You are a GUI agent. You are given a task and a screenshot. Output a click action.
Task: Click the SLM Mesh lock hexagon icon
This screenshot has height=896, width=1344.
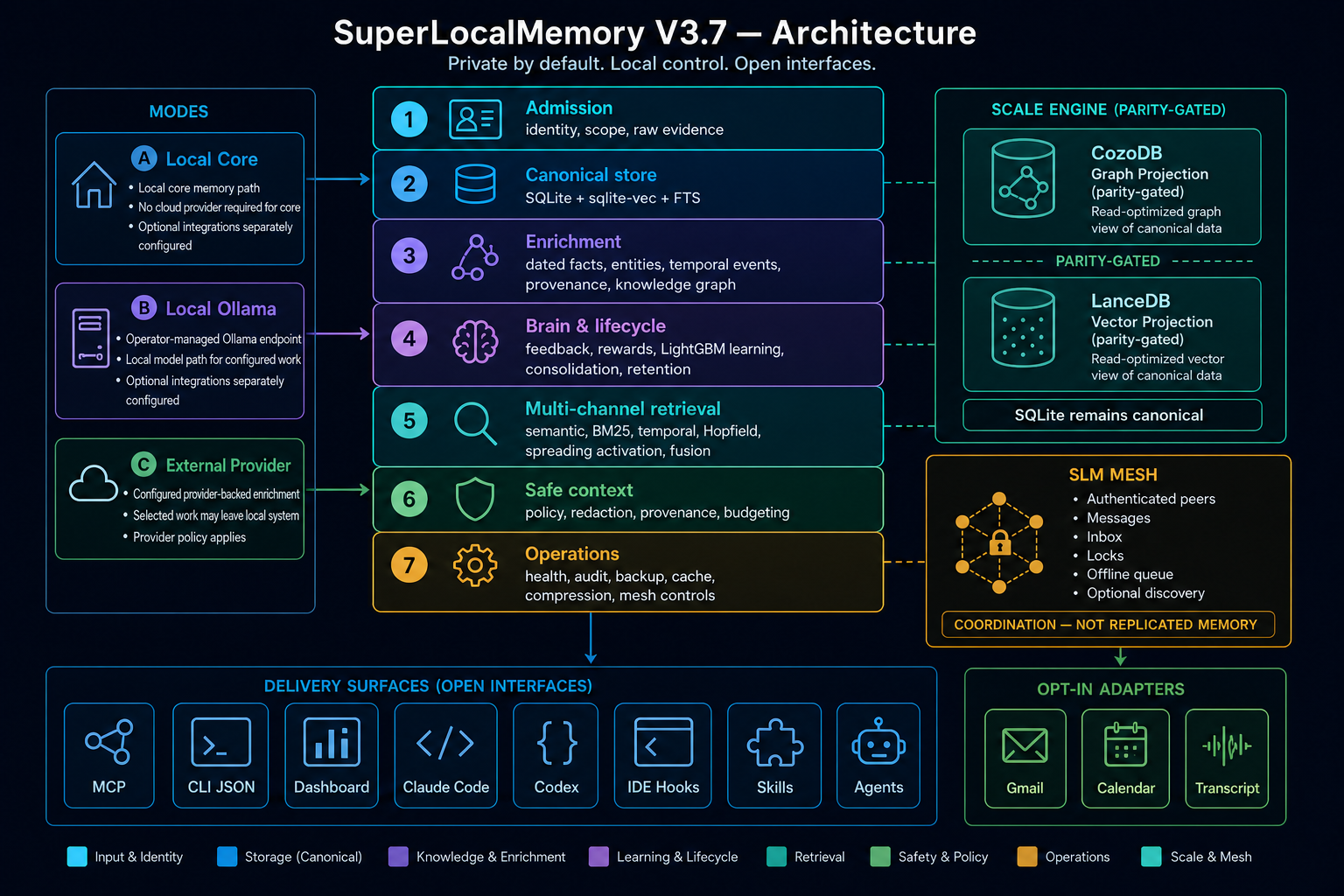[x=999, y=544]
